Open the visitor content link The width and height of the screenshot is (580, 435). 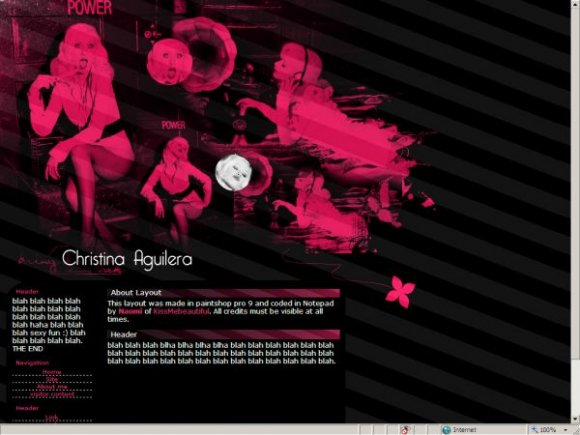click(52, 394)
